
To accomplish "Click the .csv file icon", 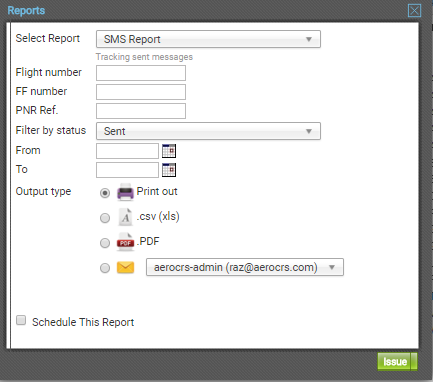I will click(x=125, y=217).
